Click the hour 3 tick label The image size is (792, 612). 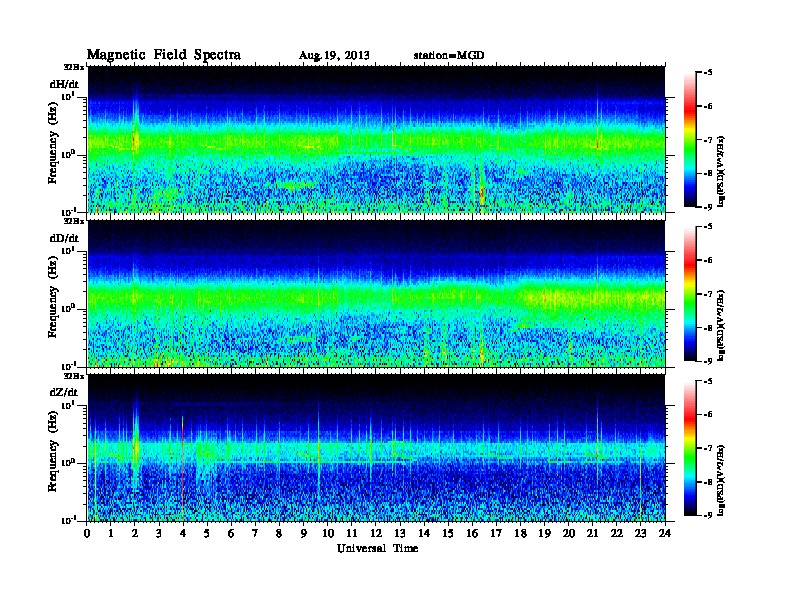tap(159, 533)
